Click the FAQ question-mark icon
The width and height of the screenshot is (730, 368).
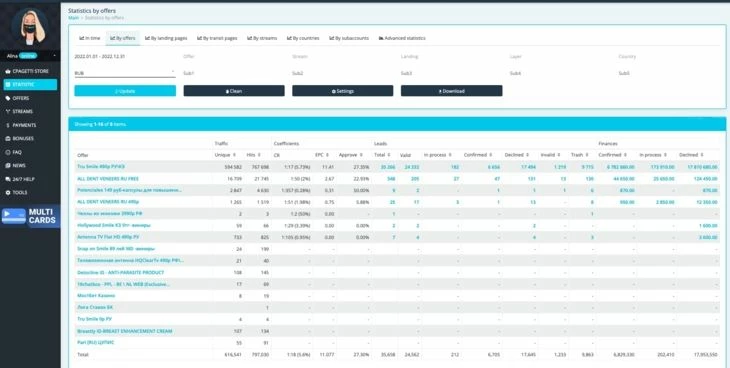[x=8, y=152]
